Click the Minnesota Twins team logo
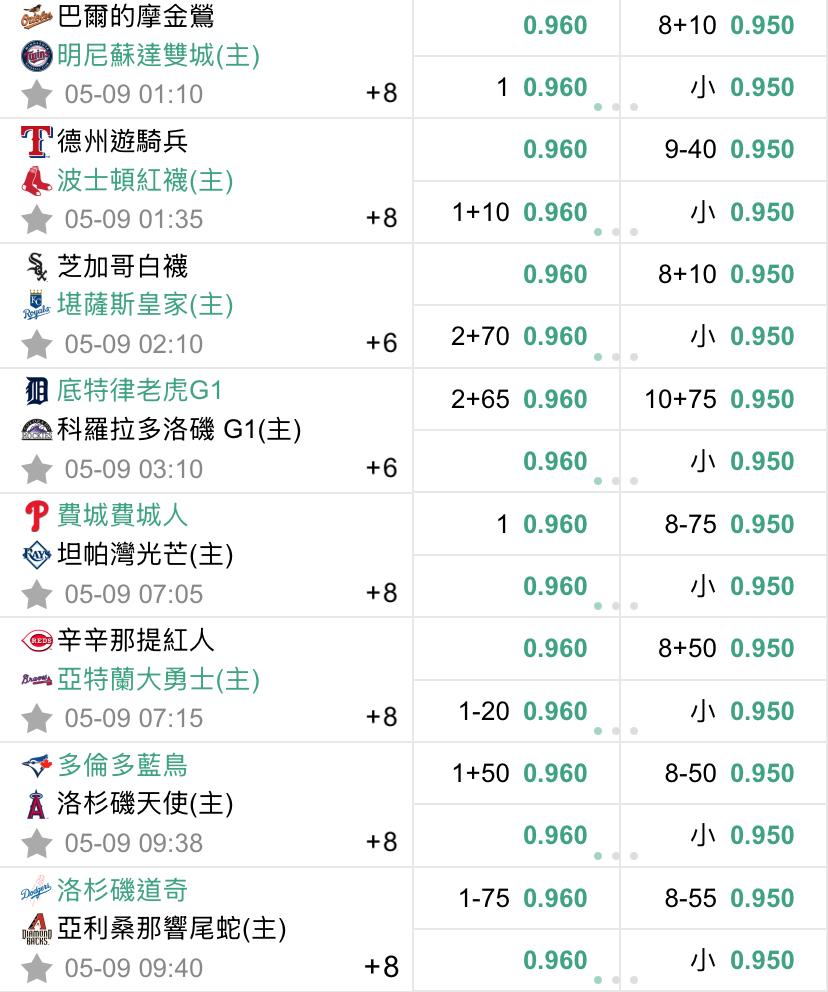 tap(37, 56)
